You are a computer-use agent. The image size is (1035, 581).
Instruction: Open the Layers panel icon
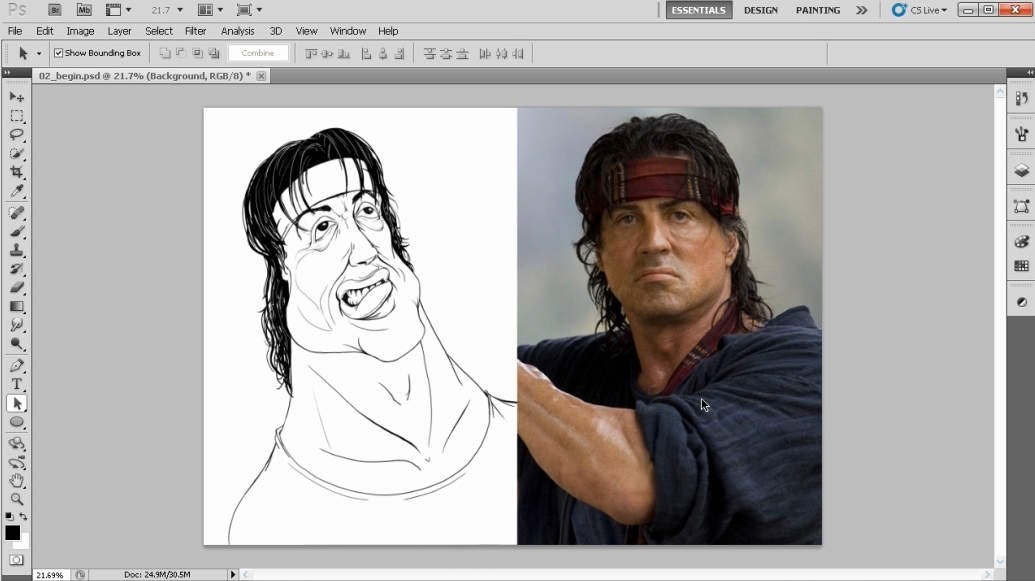(1021, 170)
